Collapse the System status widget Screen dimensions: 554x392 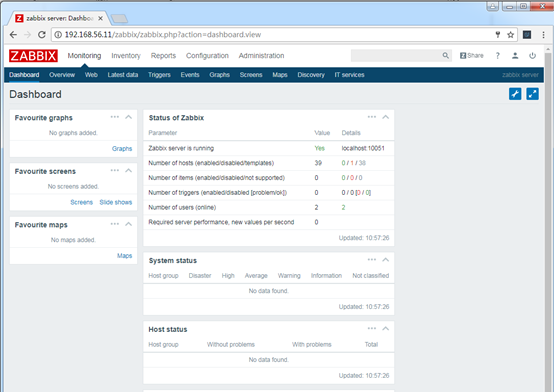(x=385, y=260)
